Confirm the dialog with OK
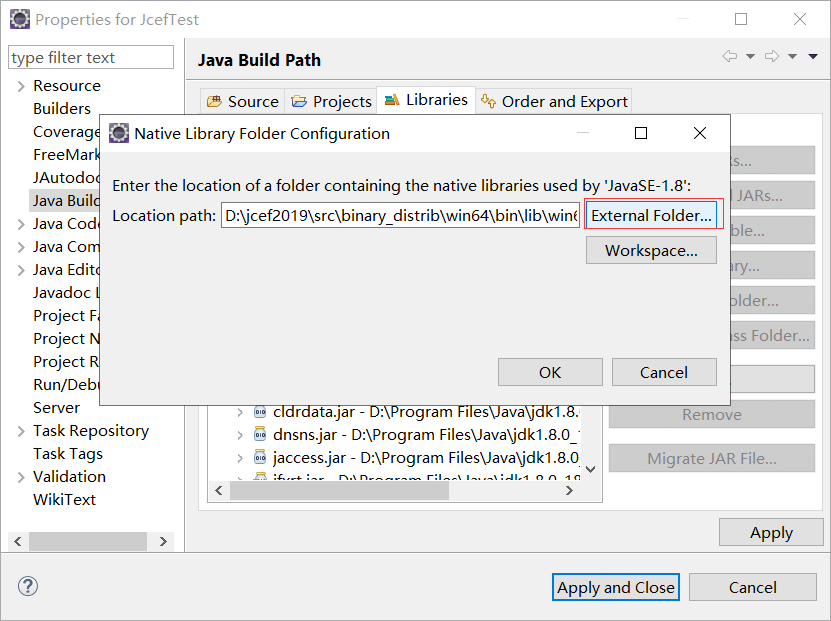 pyautogui.click(x=550, y=372)
